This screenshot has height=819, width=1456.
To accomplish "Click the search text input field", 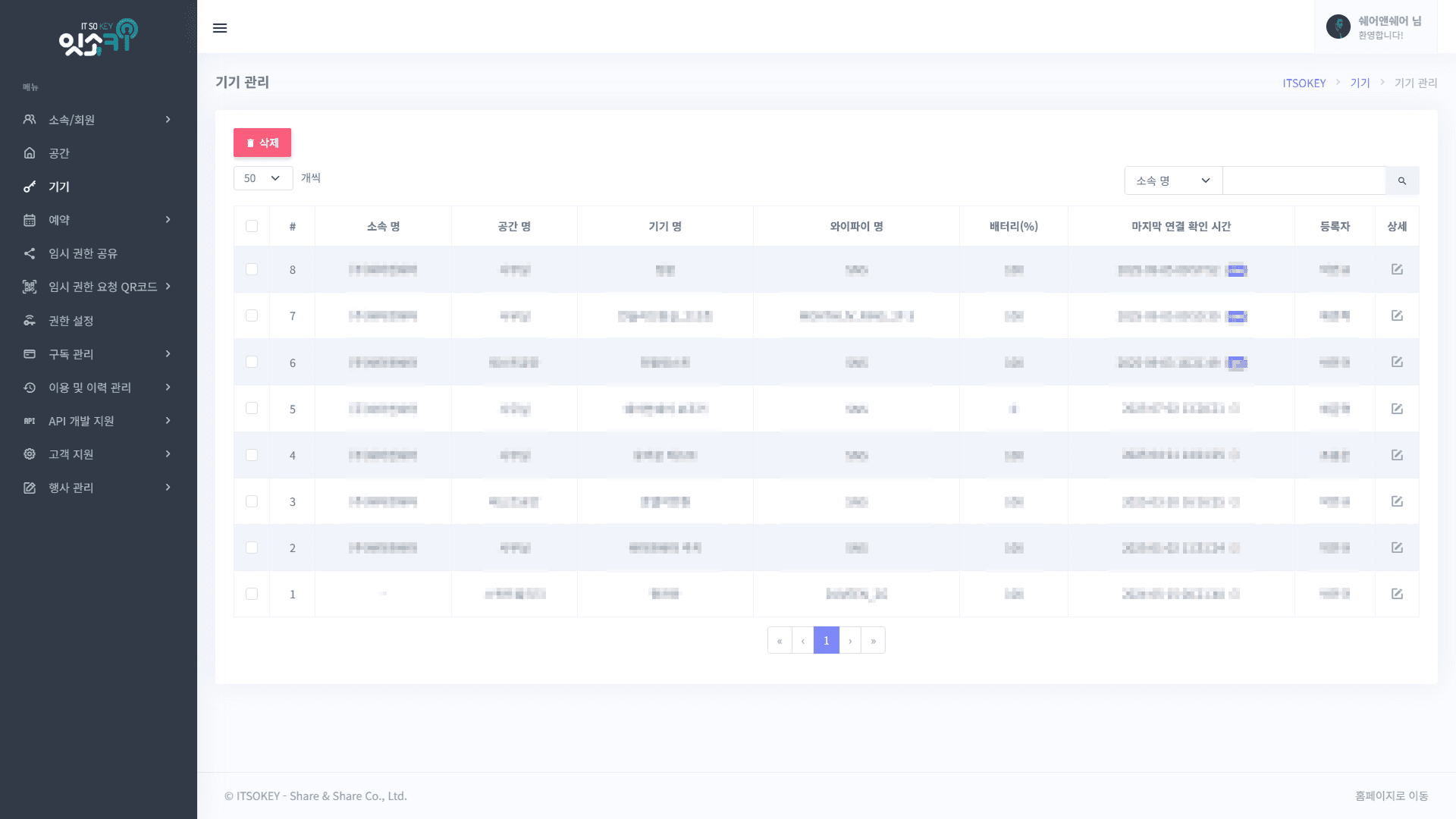I will point(1304,180).
